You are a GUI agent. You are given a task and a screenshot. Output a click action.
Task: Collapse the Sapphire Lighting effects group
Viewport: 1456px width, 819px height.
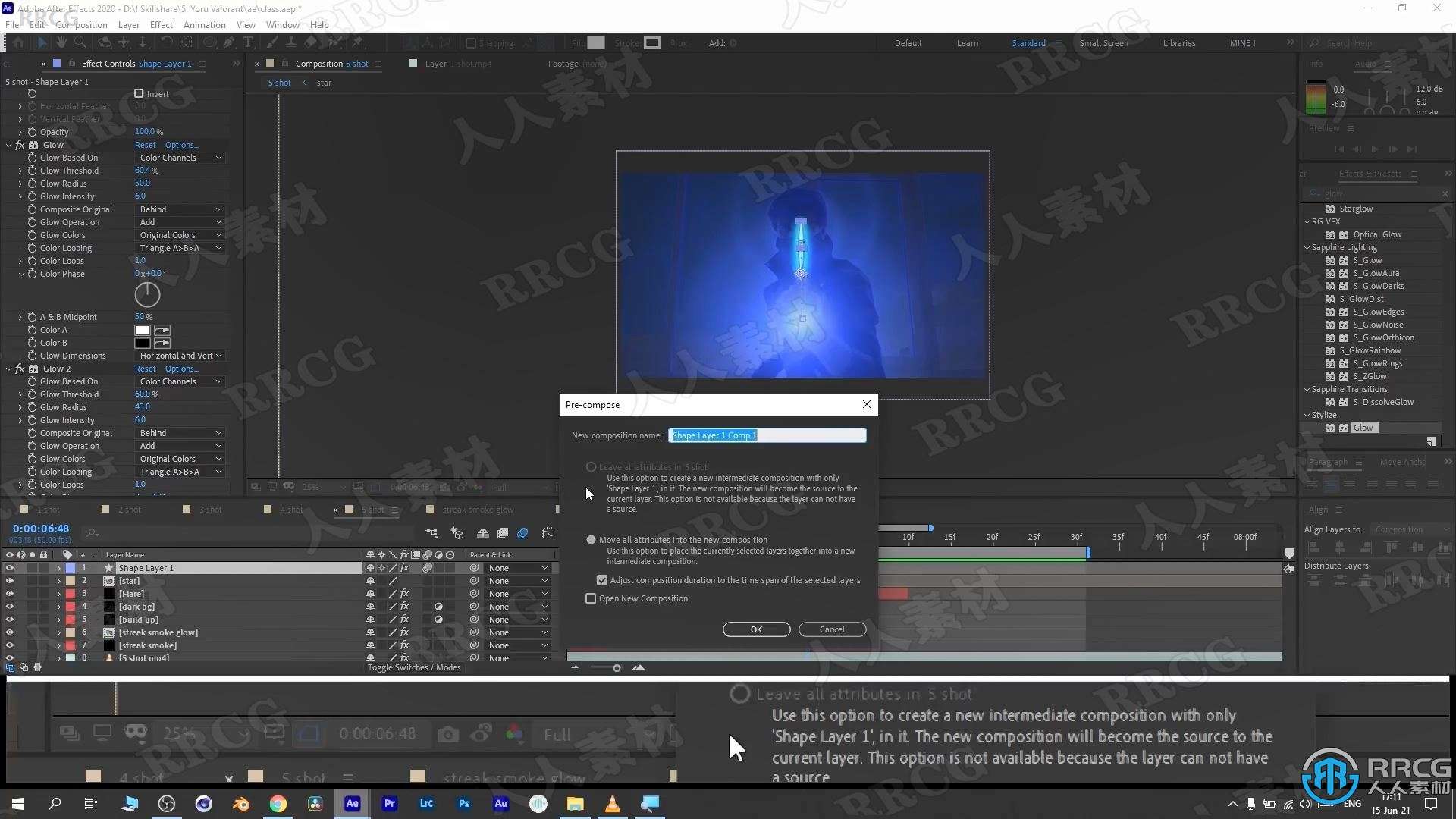[1307, 247]
